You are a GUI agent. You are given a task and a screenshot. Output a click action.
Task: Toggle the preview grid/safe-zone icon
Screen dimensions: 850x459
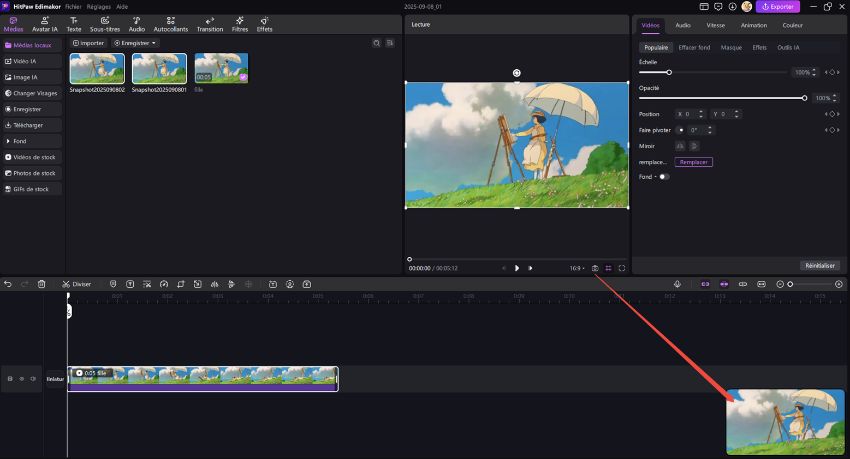click(x=608, y=268)
